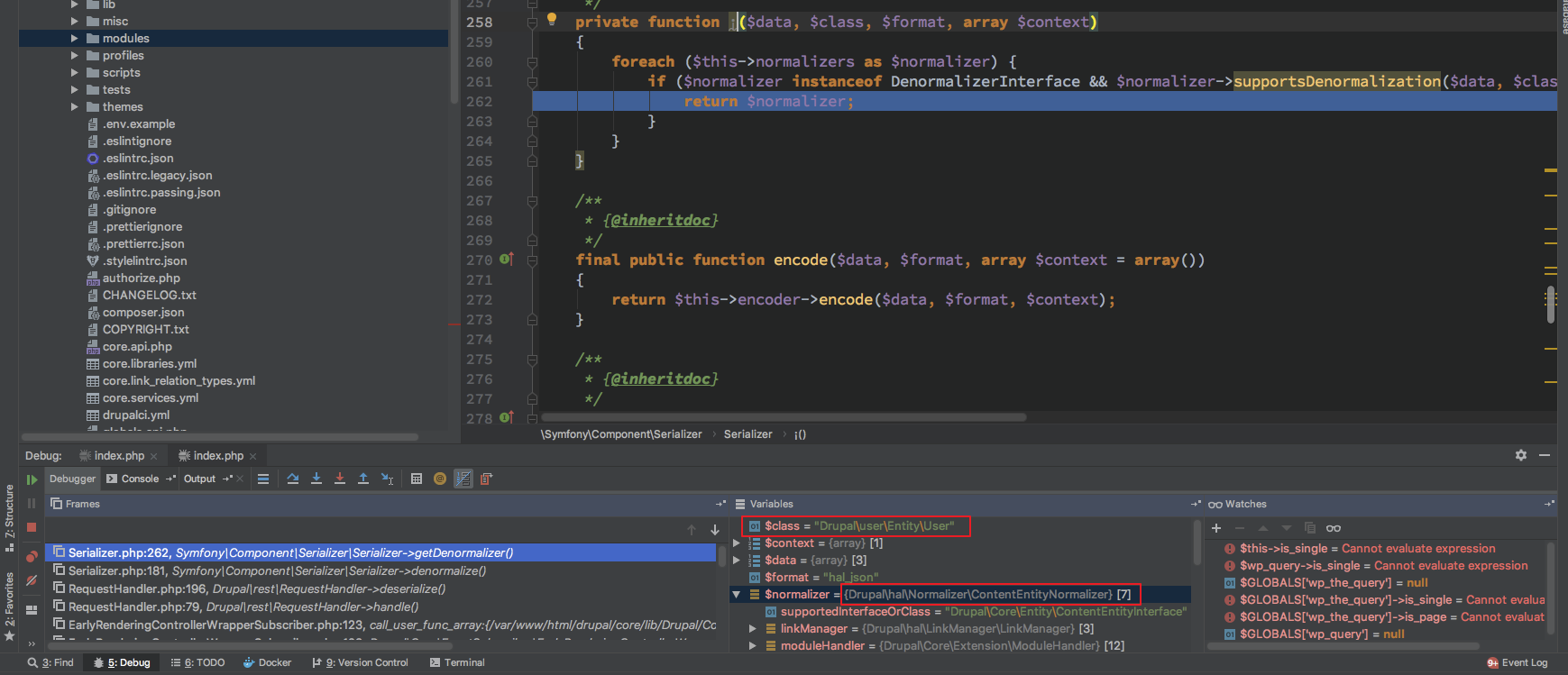Stop the debug session with red square
The width and height of the screenshot is (1568, 675).
(32, 527)
